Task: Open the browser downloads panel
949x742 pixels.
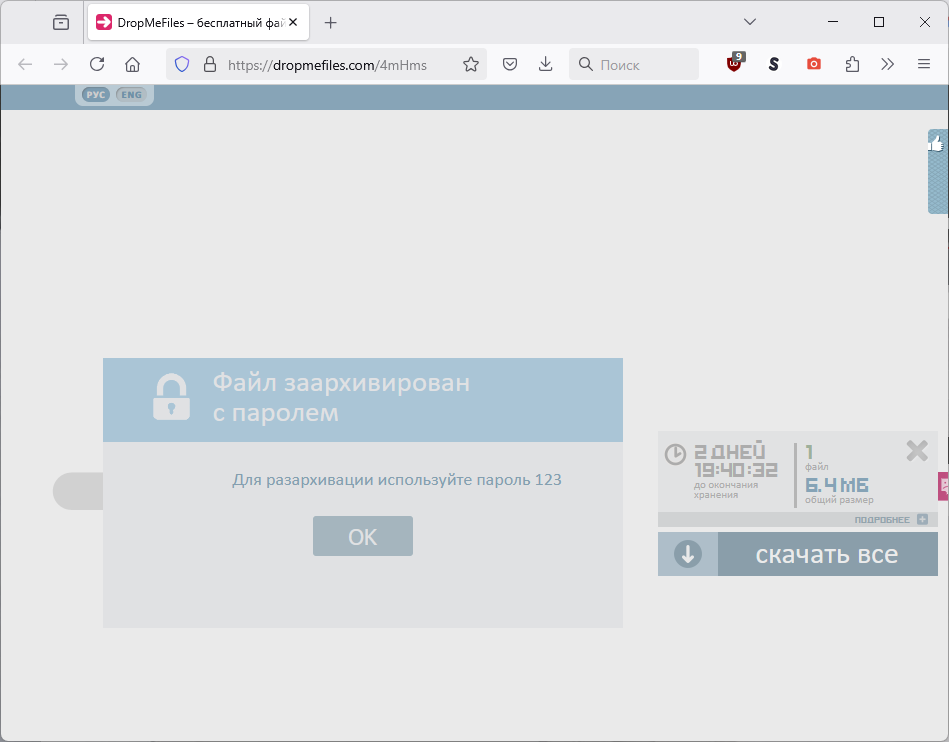Action: 545,64
